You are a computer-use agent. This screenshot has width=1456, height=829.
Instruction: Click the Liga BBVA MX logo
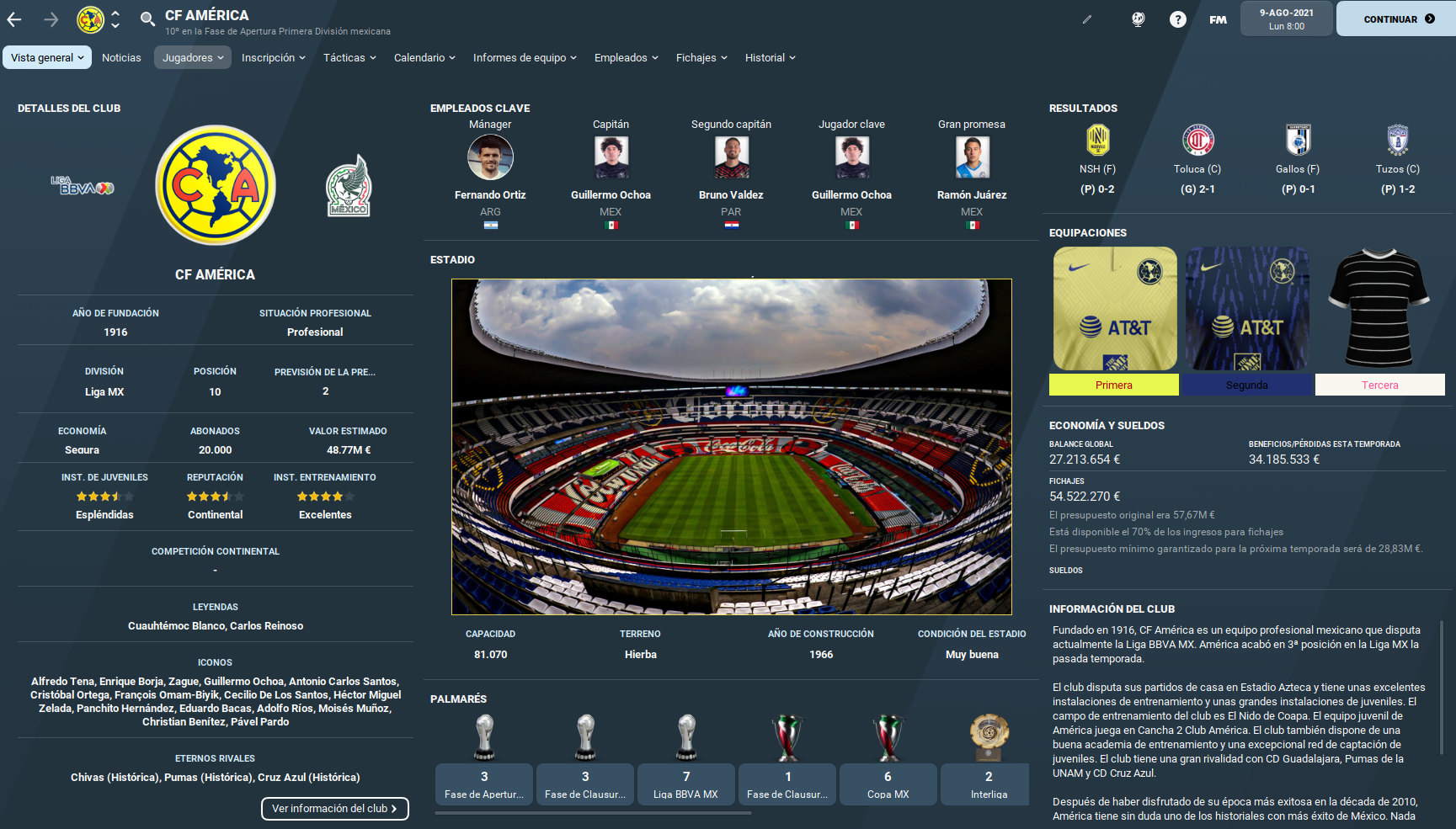coord(82,185)
